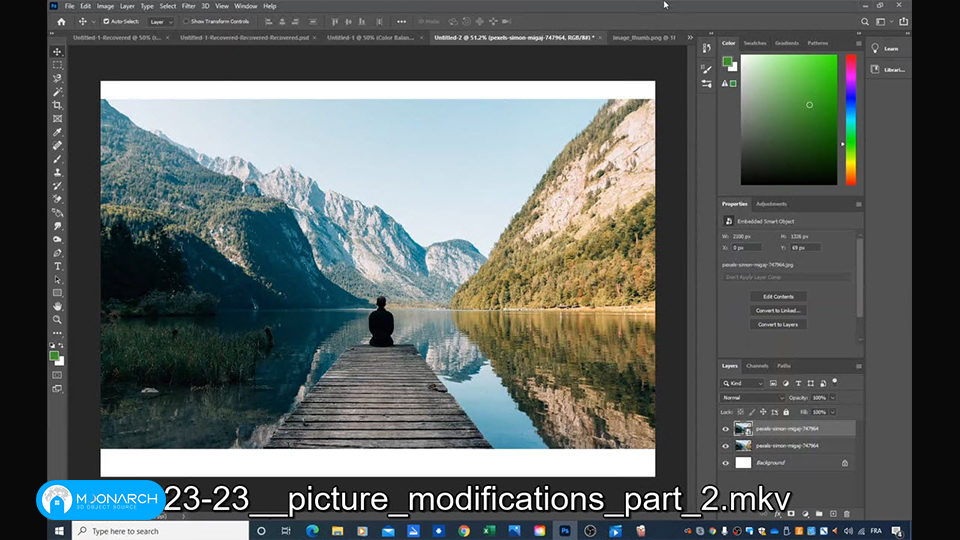The image size is (960, 540).
Task: Click the Share image icon
Action: [x=904, y=21]
